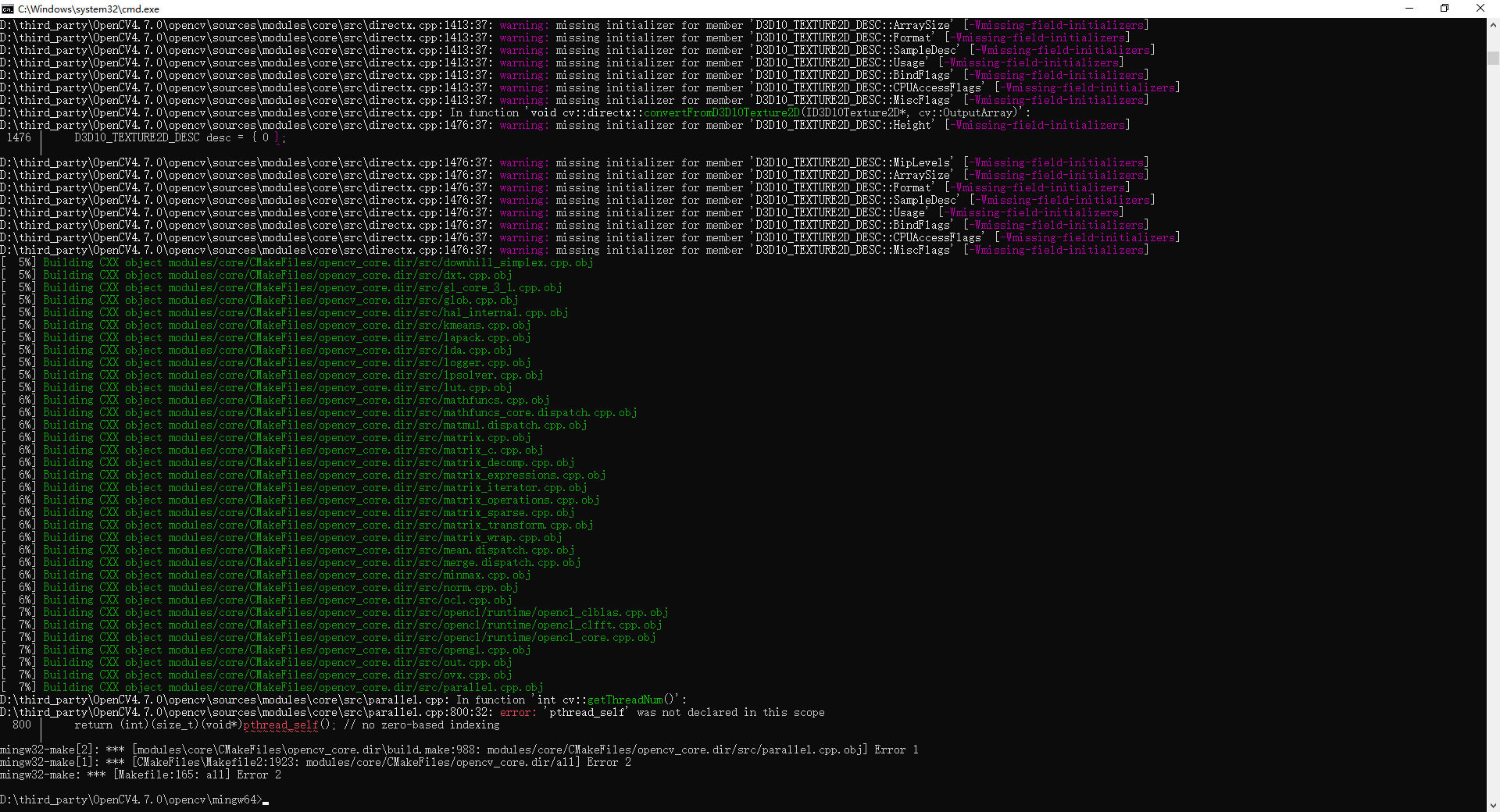Click the build line for dxt.cpp.obj
The height and width of the screenshot is (812, 1500).
pyautogui.click(x=256, y=275)
